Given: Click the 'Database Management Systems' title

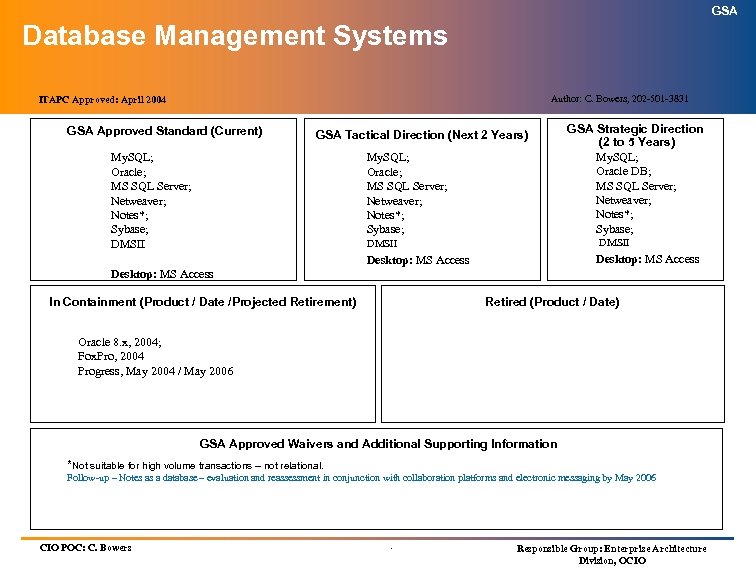Looking at the screenshot, I should [x=235, y=37].
